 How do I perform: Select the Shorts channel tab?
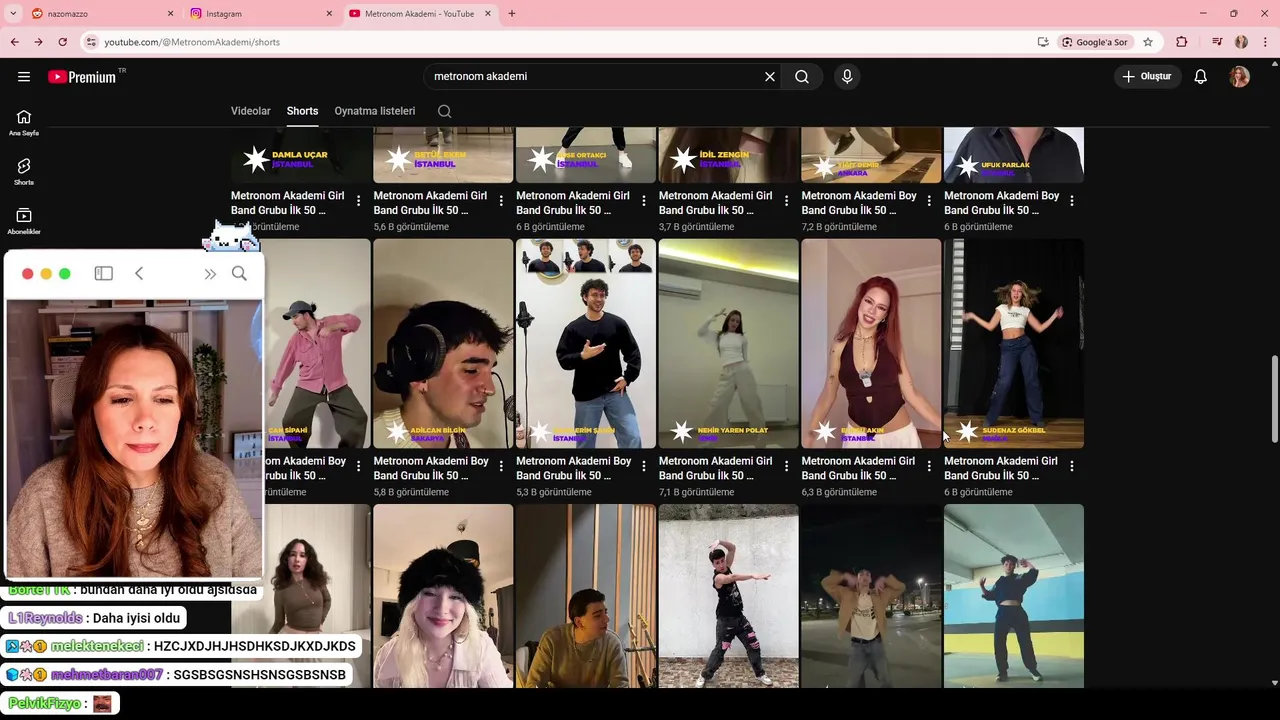[302, 111]
